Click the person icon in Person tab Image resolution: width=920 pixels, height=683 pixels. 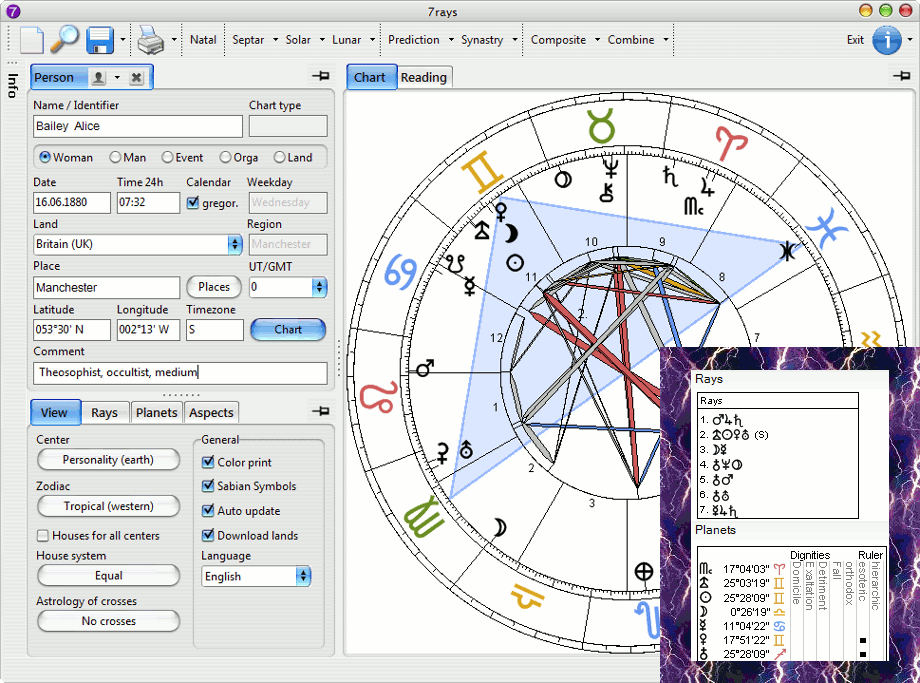[x=98, y=78]
